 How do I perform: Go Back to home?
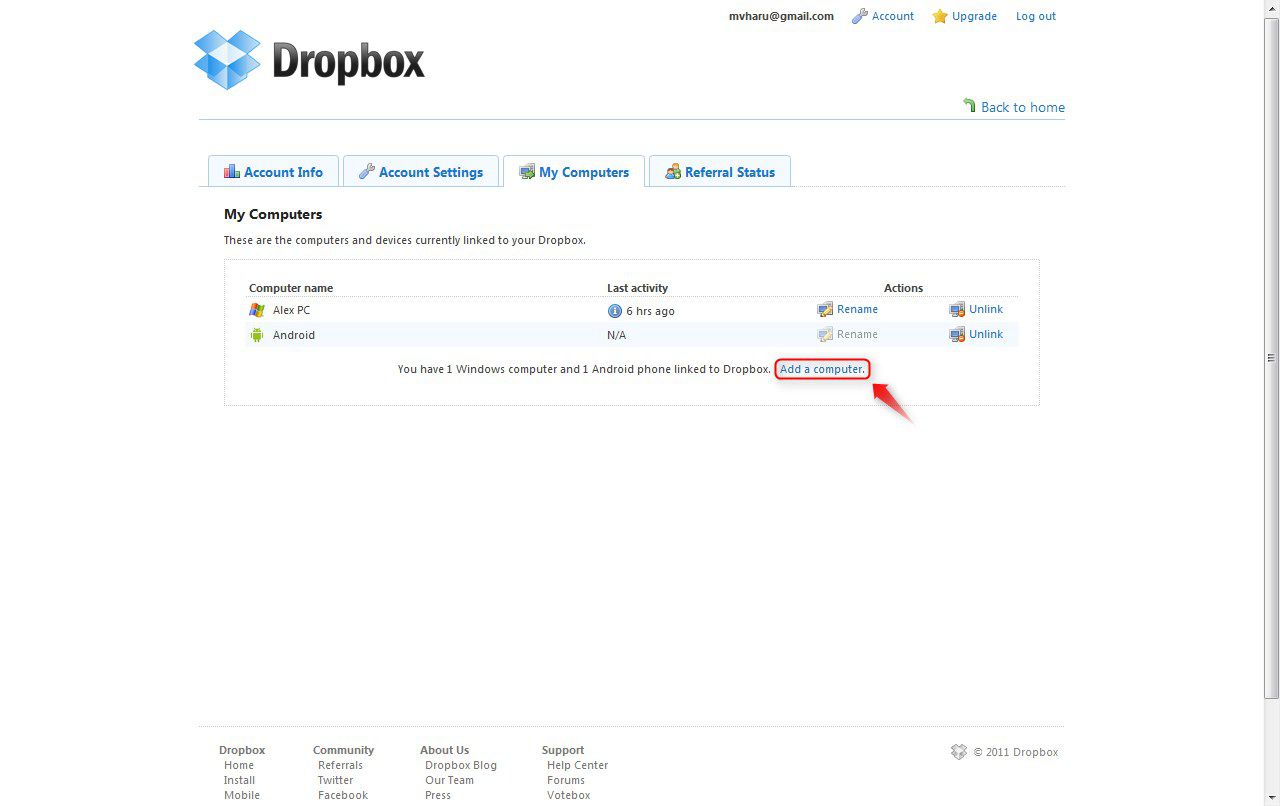point(1023,107)
